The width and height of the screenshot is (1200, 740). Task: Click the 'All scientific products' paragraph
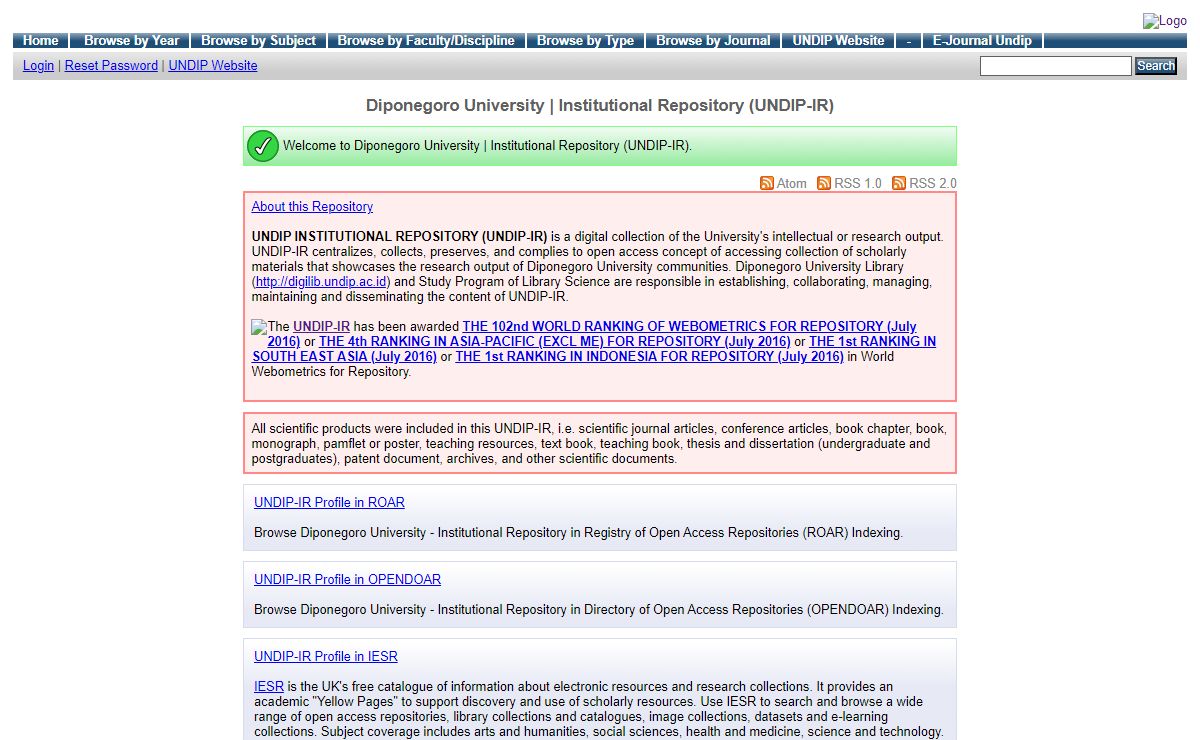click(599, 443)
